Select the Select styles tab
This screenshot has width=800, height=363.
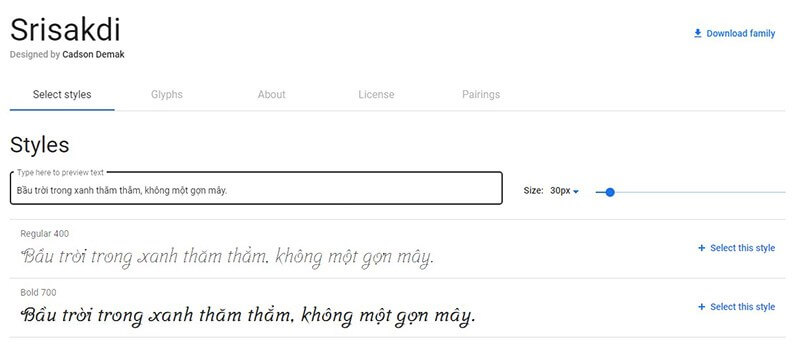pyautogui.click(x=62, y=94)
